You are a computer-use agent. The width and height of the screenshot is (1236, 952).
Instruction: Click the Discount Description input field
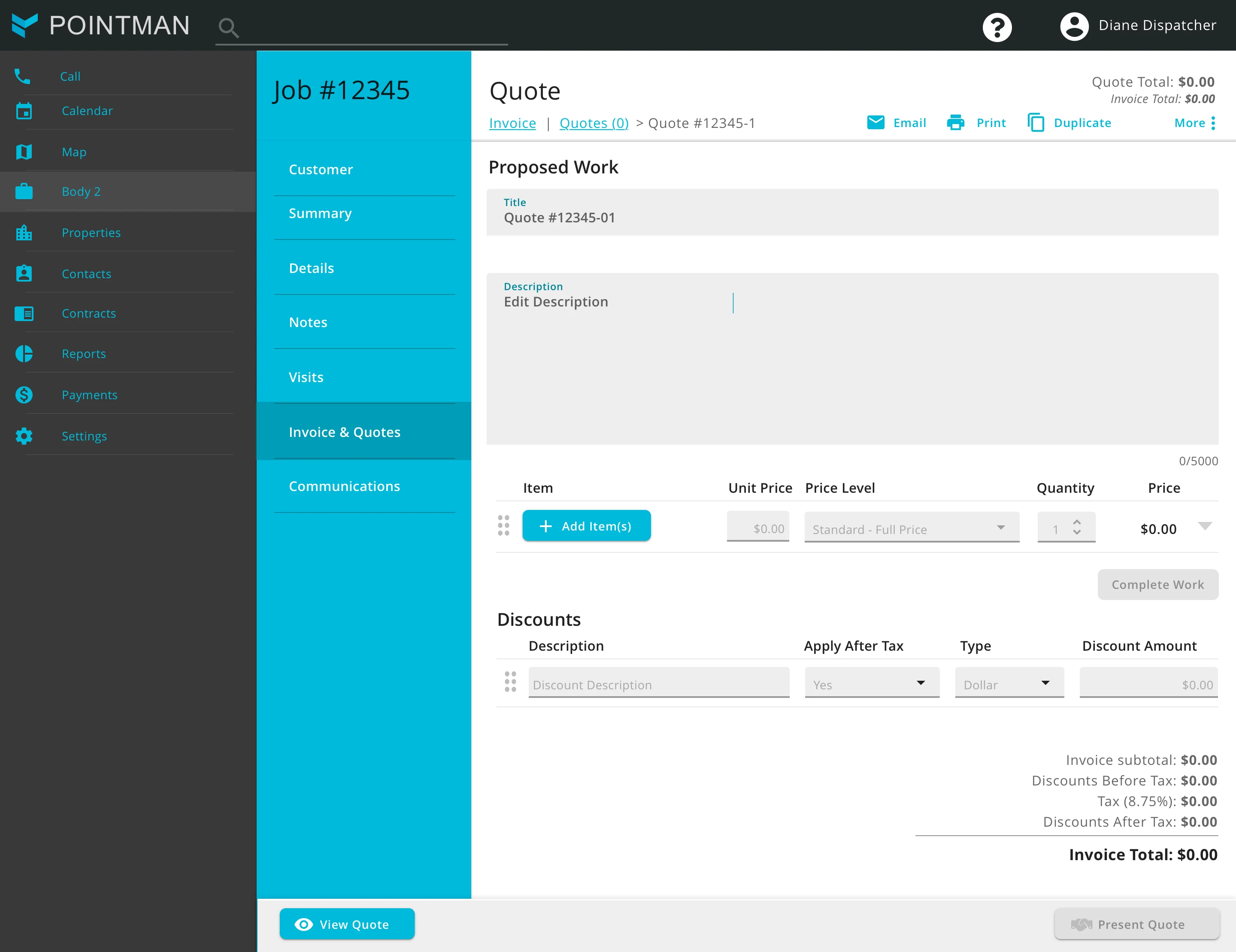click(658, 684)
